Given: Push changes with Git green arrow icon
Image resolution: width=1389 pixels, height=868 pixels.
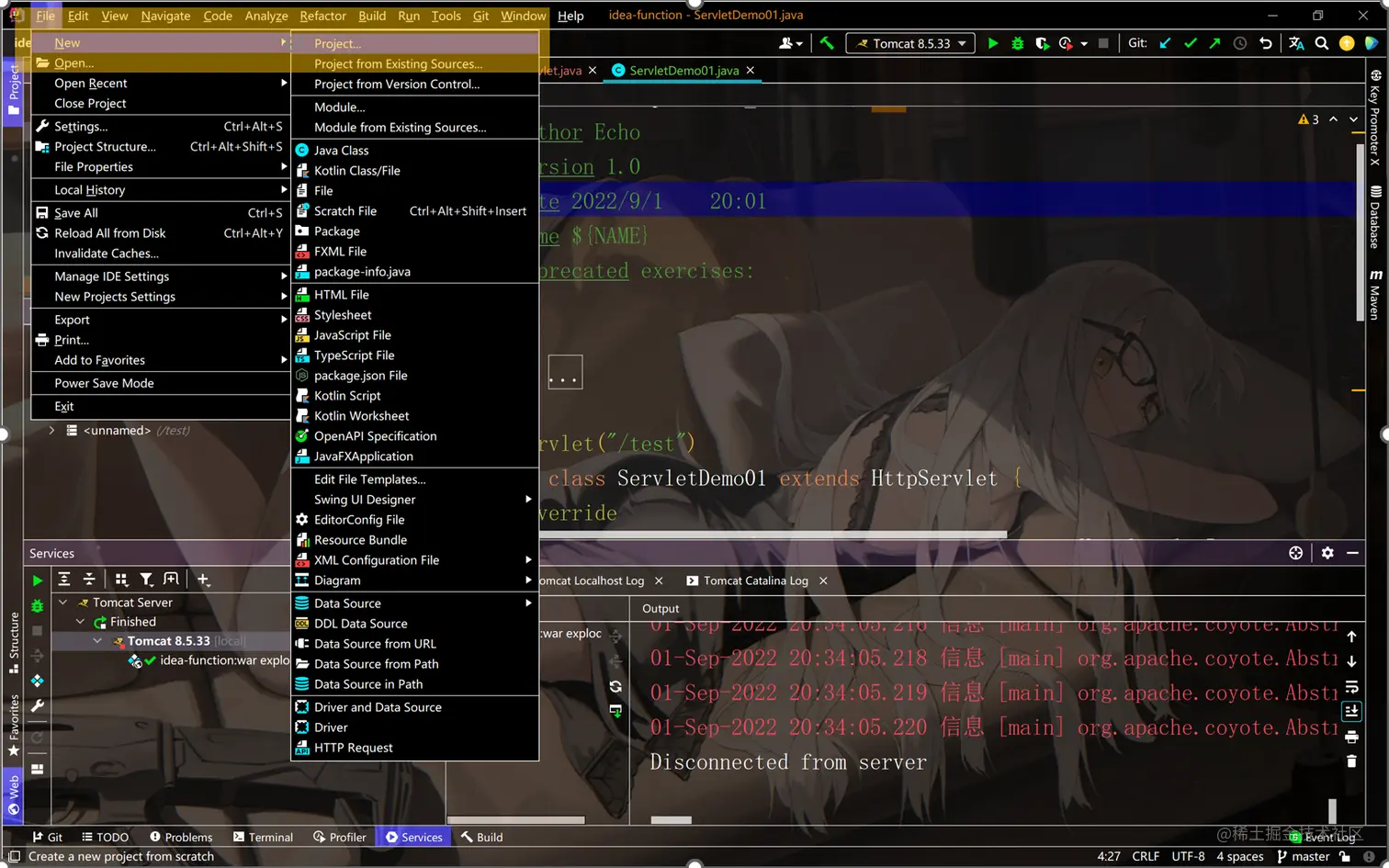Looking at the screenshot, I should [1214, 43].
